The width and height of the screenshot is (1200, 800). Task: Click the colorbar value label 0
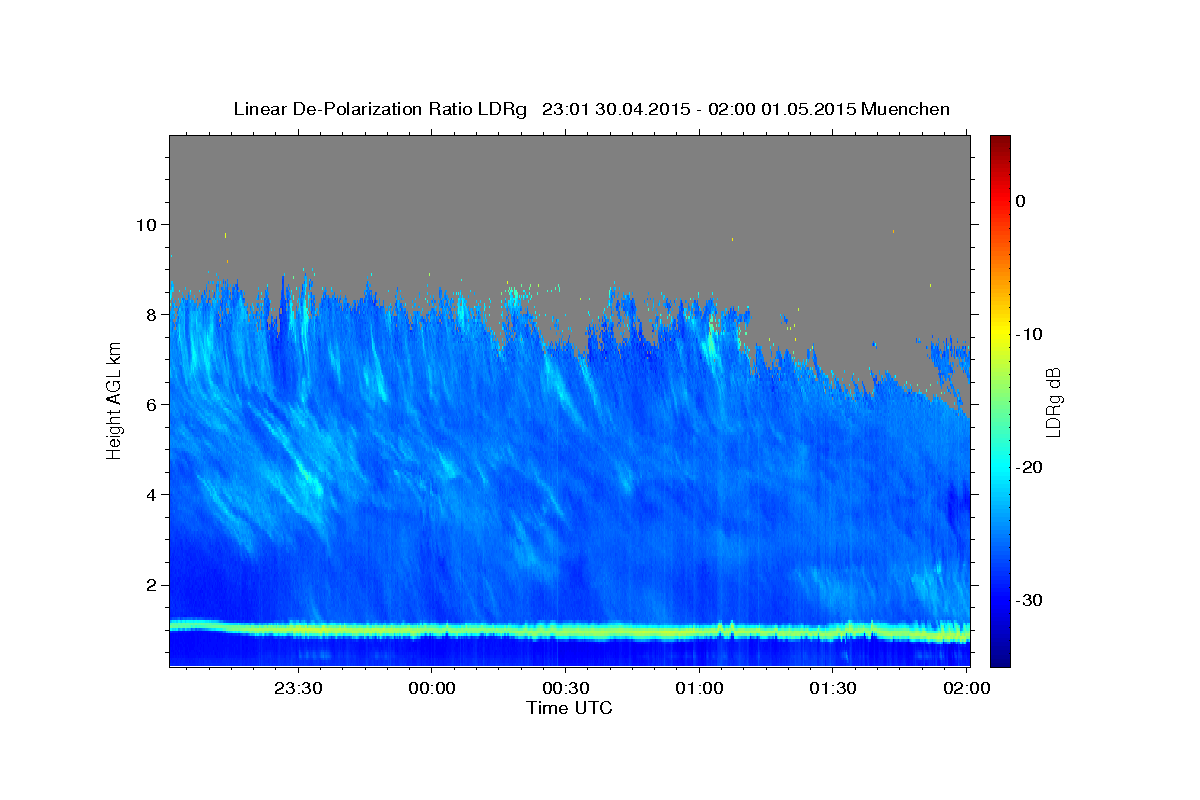(1021, 201)
